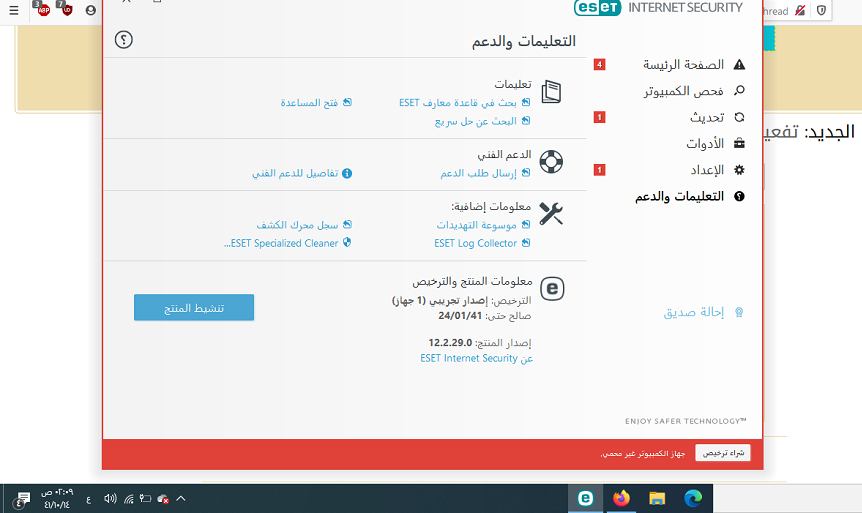Image resolution: width=862 pixels, height=513 pixels.
Task: Open تفاصيل للدعم الفني link
Action: pyautogui.click(x=295, y=173)
